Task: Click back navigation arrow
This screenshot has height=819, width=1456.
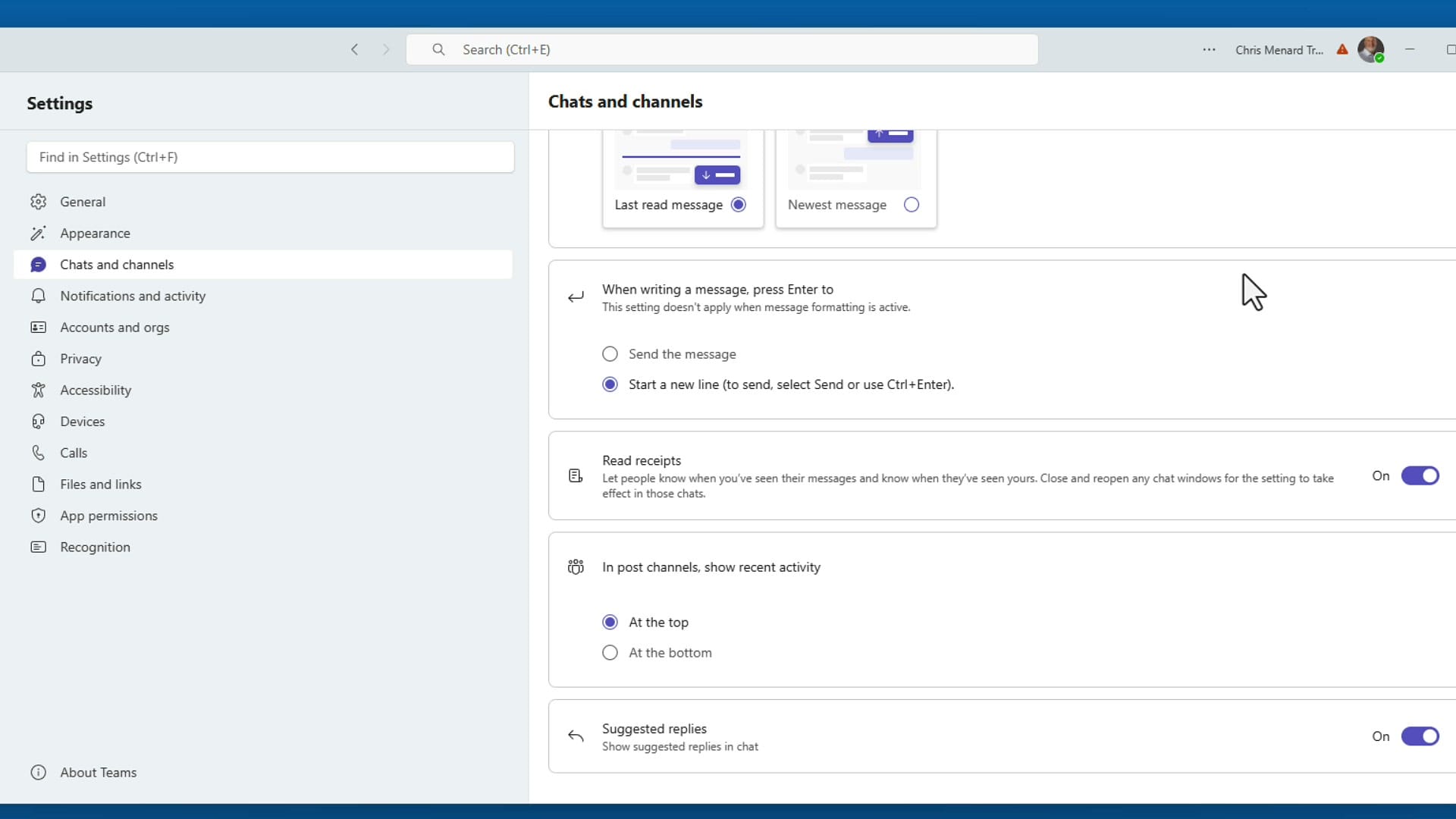Action: coord(354,49)
